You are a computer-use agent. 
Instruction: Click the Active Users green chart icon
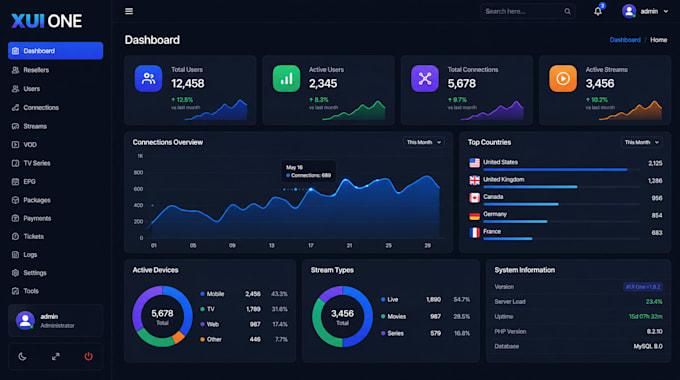point(286,79)
